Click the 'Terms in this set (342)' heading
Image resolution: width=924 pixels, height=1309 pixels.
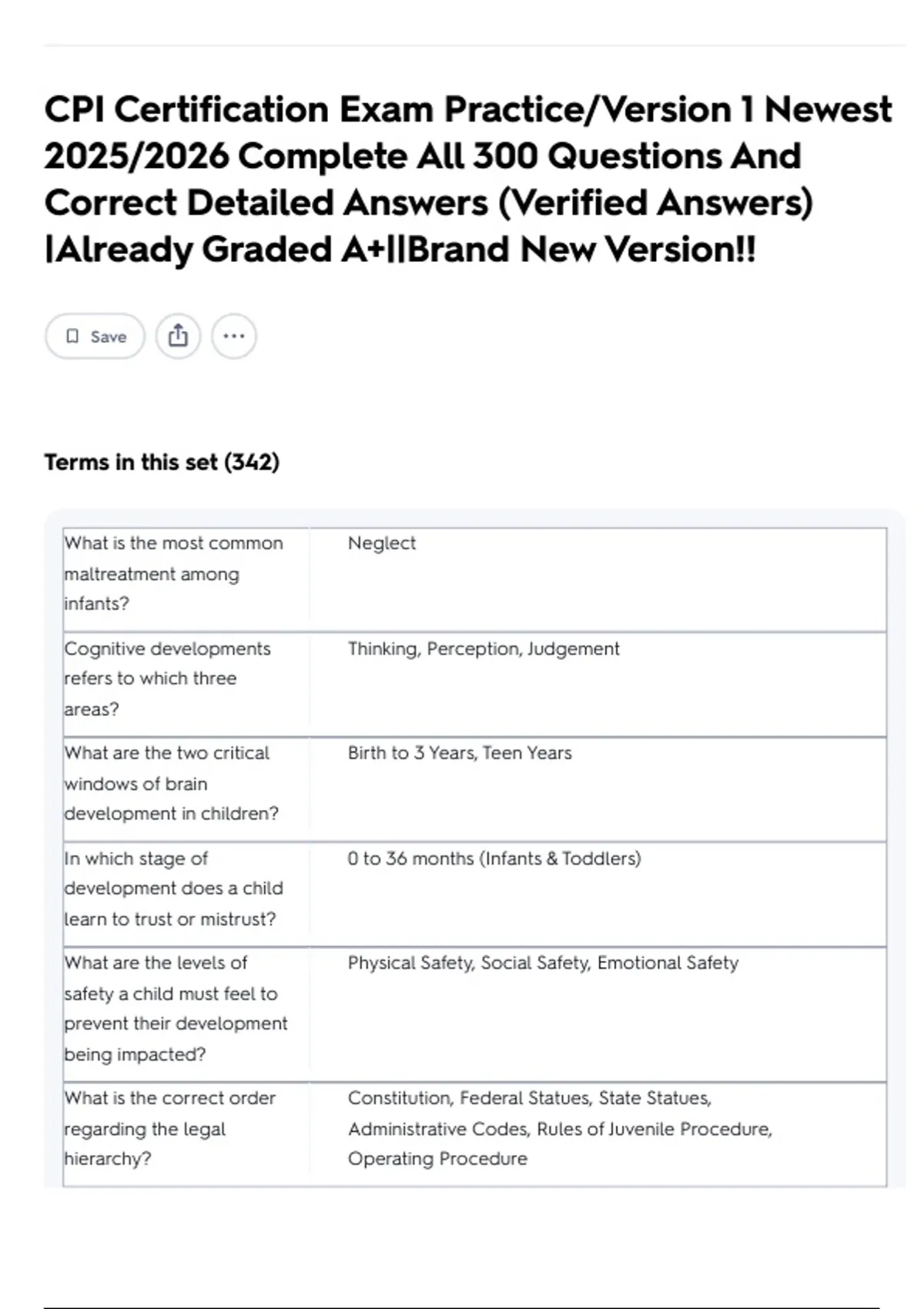162,462
